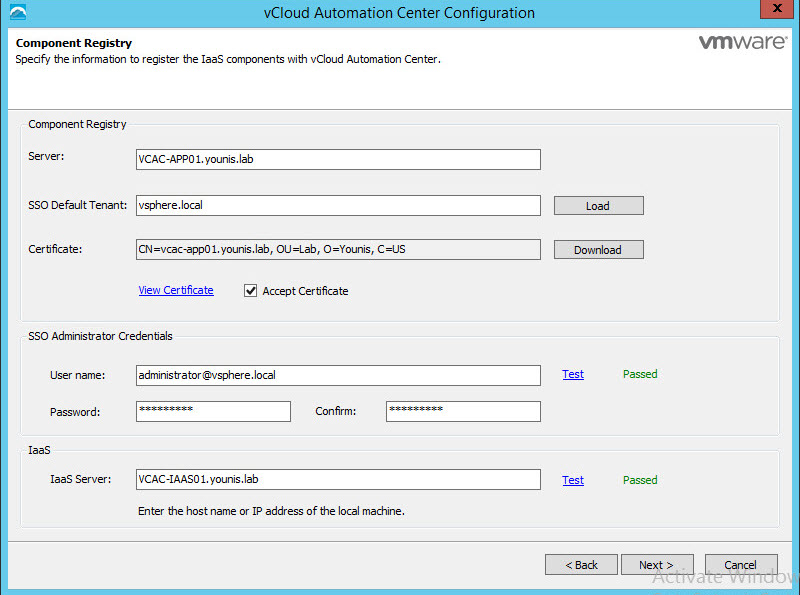Proceed with the Next button
Screen dimensions: 800x595
coord(655,565)
